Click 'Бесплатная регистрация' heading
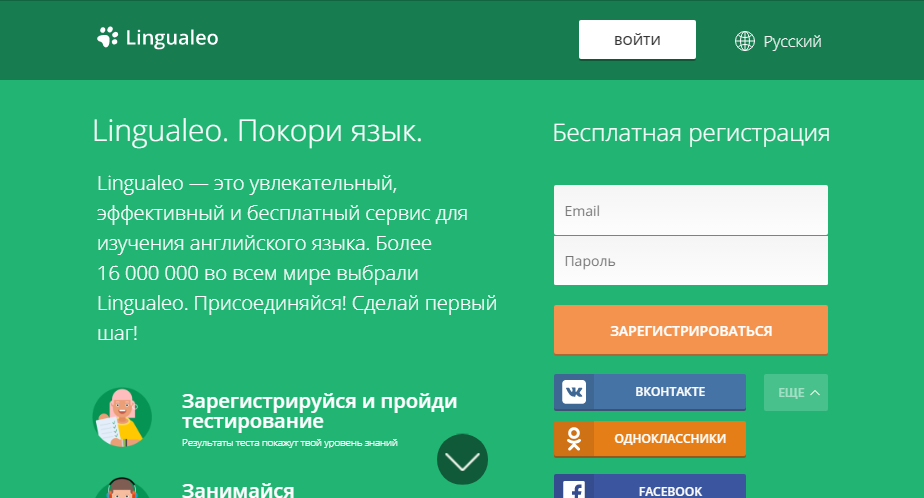Screen dimensions: 924x498 pyautogui.click(x=691, y=133)
